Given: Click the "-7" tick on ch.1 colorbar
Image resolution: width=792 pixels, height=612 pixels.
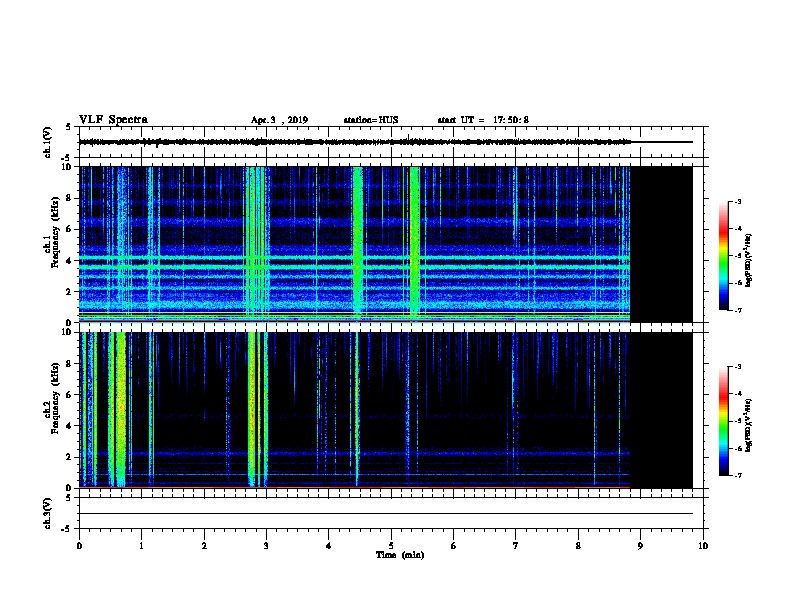Looking at the screenshot, I should [737, 310].
